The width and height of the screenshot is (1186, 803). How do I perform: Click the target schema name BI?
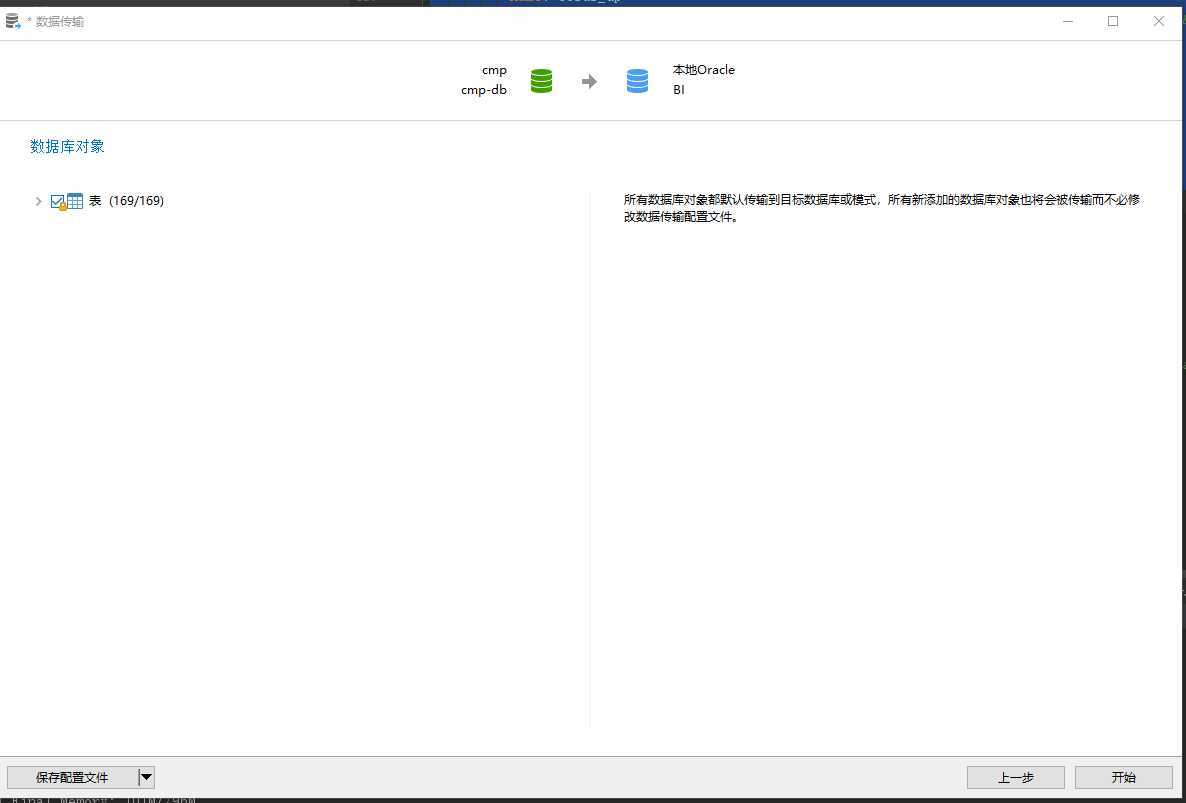[x=678, y=89]
